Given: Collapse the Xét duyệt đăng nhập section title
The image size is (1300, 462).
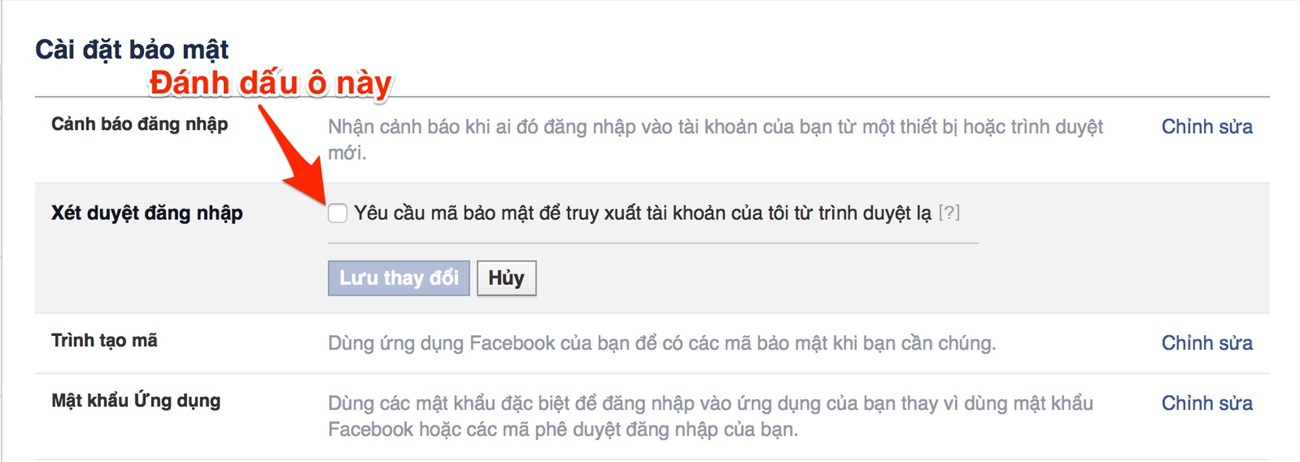Looking at the screenshot, I should tap(147, 213).
